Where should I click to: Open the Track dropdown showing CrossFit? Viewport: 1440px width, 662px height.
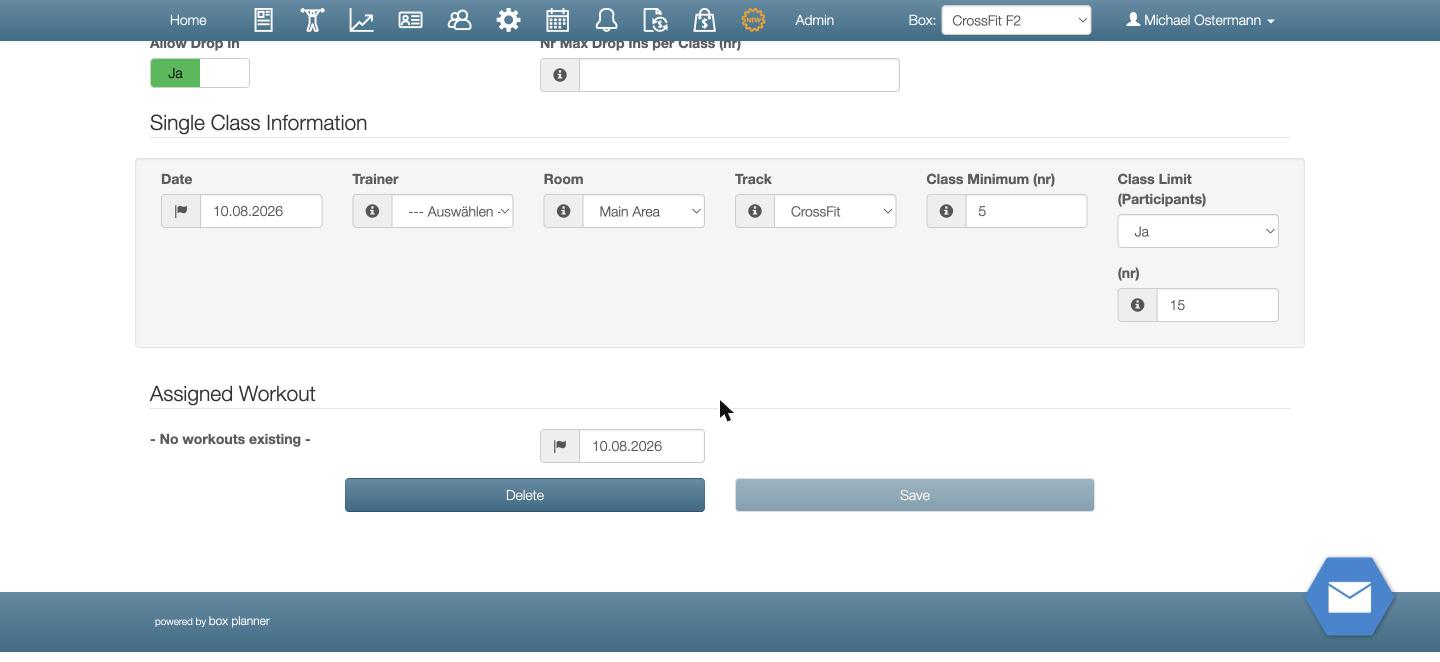(835, 211)
